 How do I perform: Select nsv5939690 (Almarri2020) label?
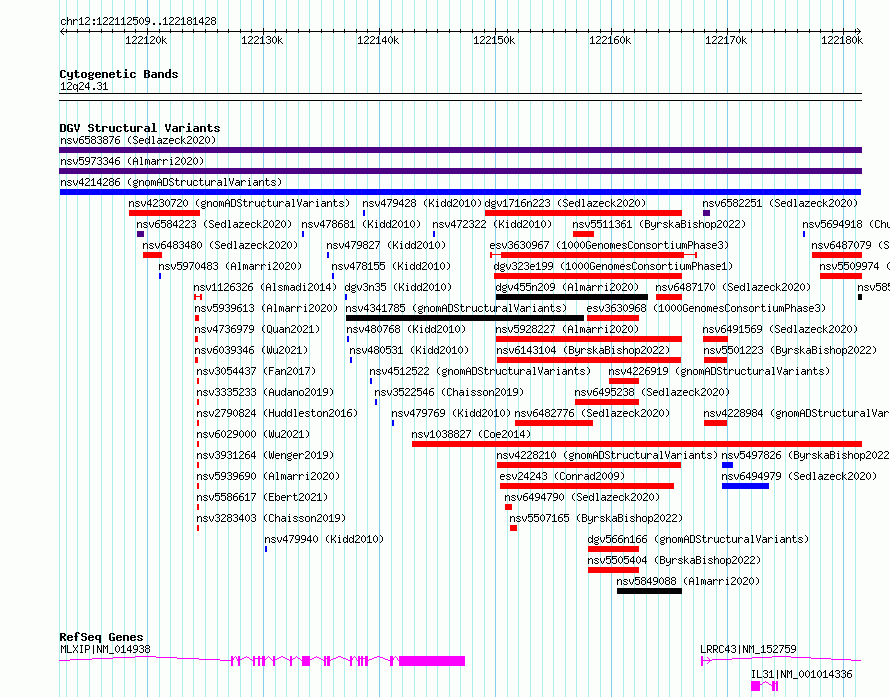pos(268,476)
